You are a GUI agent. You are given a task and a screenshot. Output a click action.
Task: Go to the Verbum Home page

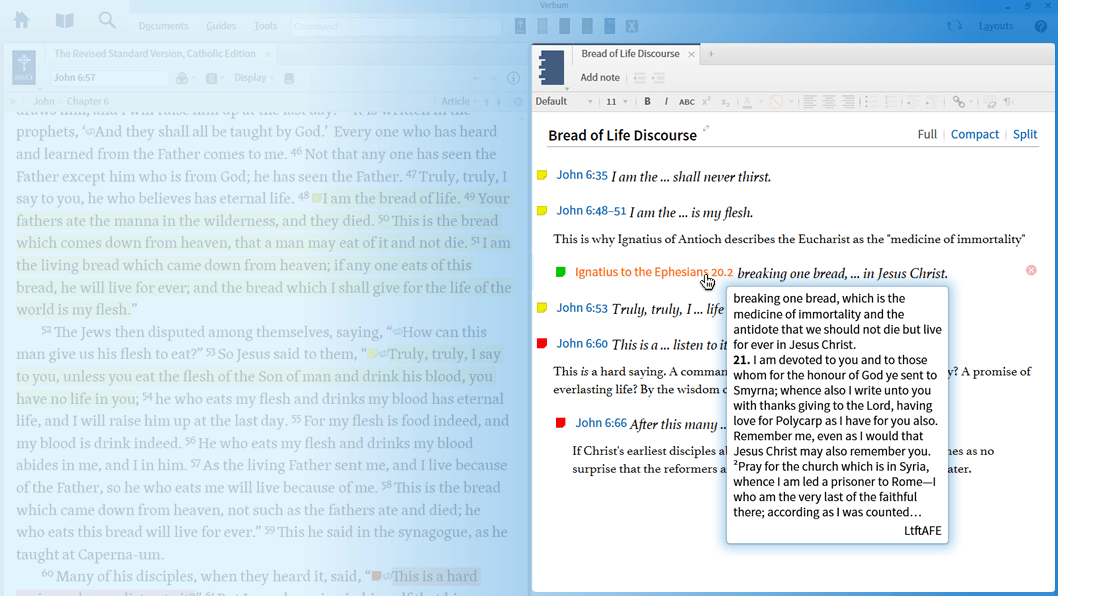click(22, 21)
